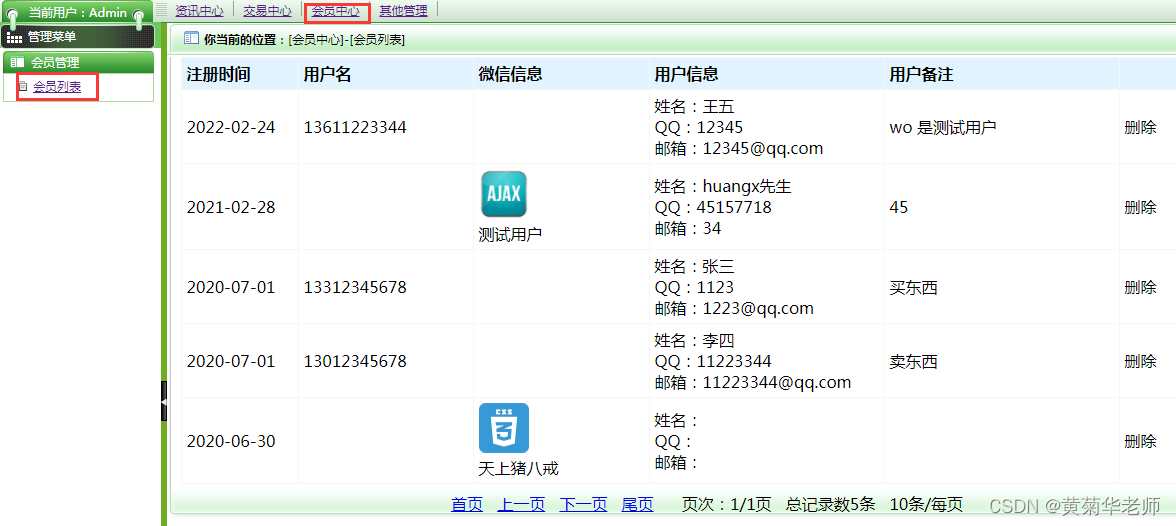Click the CSS3 avatar of 天上猪八戒

coord(503,428)
